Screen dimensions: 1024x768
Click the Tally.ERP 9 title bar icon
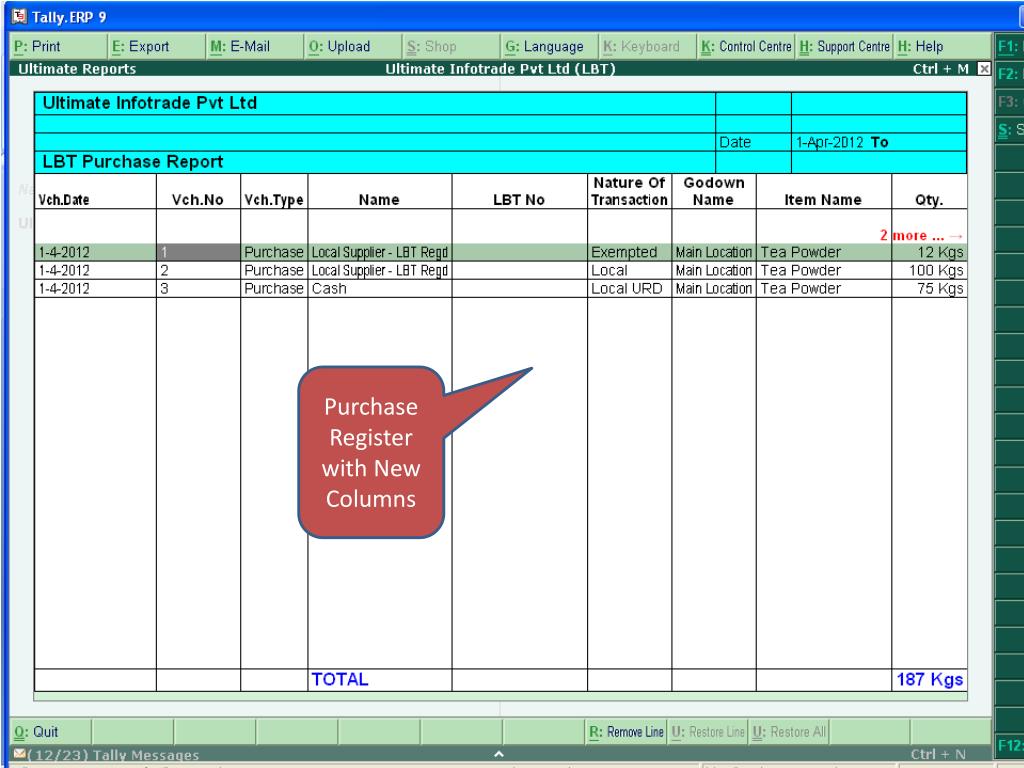tap(20, 16)
